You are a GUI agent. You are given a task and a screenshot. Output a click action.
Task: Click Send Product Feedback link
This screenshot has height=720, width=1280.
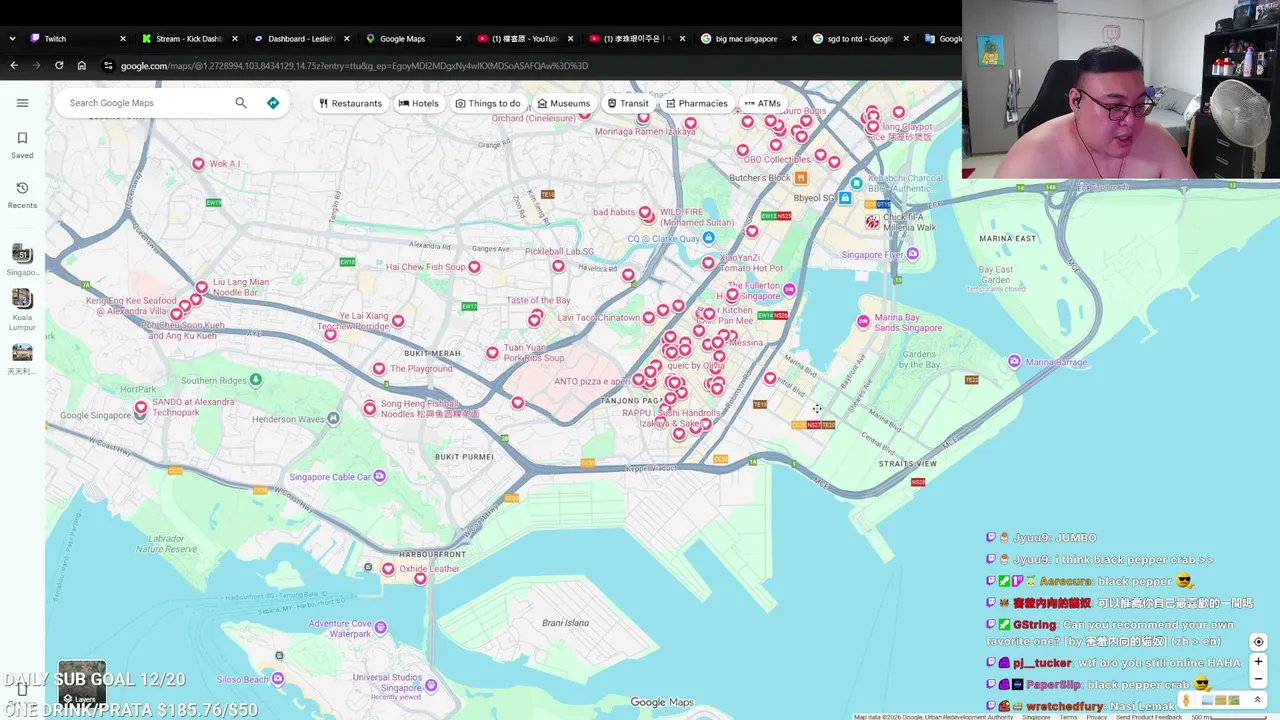pyautogui.click(x=1148, y=717)
